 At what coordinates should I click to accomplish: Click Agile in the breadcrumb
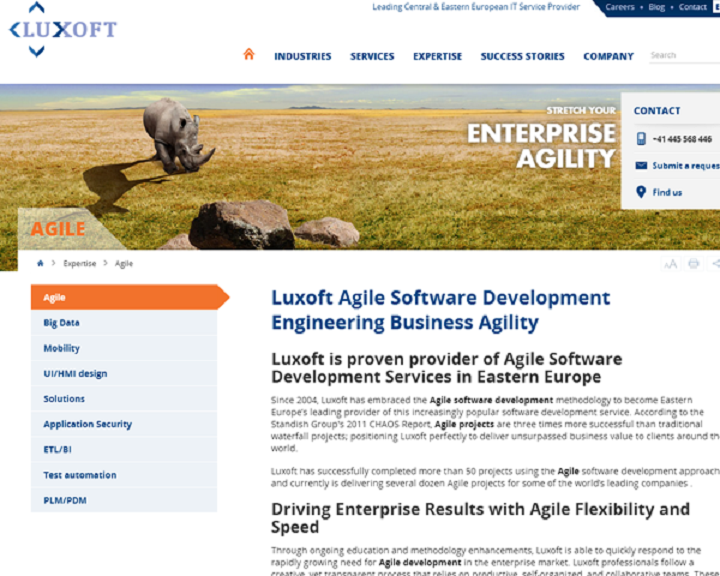[x=124, y=264]
